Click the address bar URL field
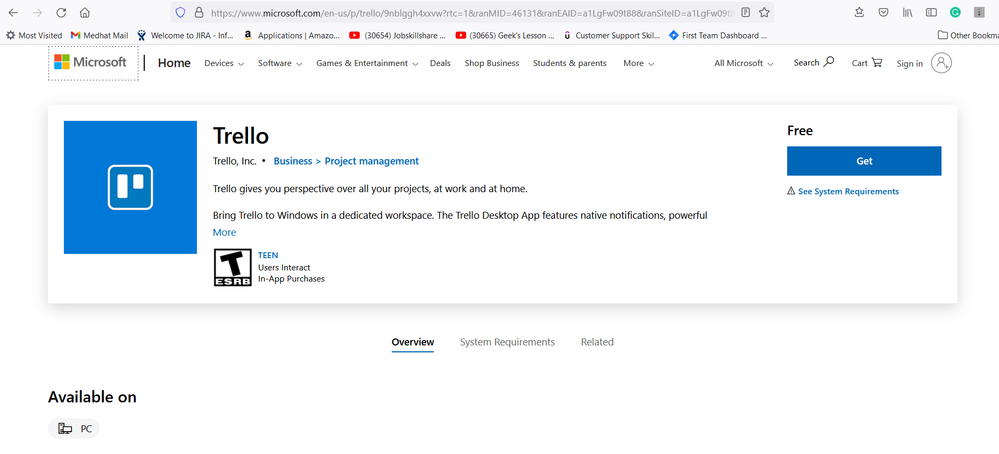Screen dimensions: 999x454 coord(471,12)
